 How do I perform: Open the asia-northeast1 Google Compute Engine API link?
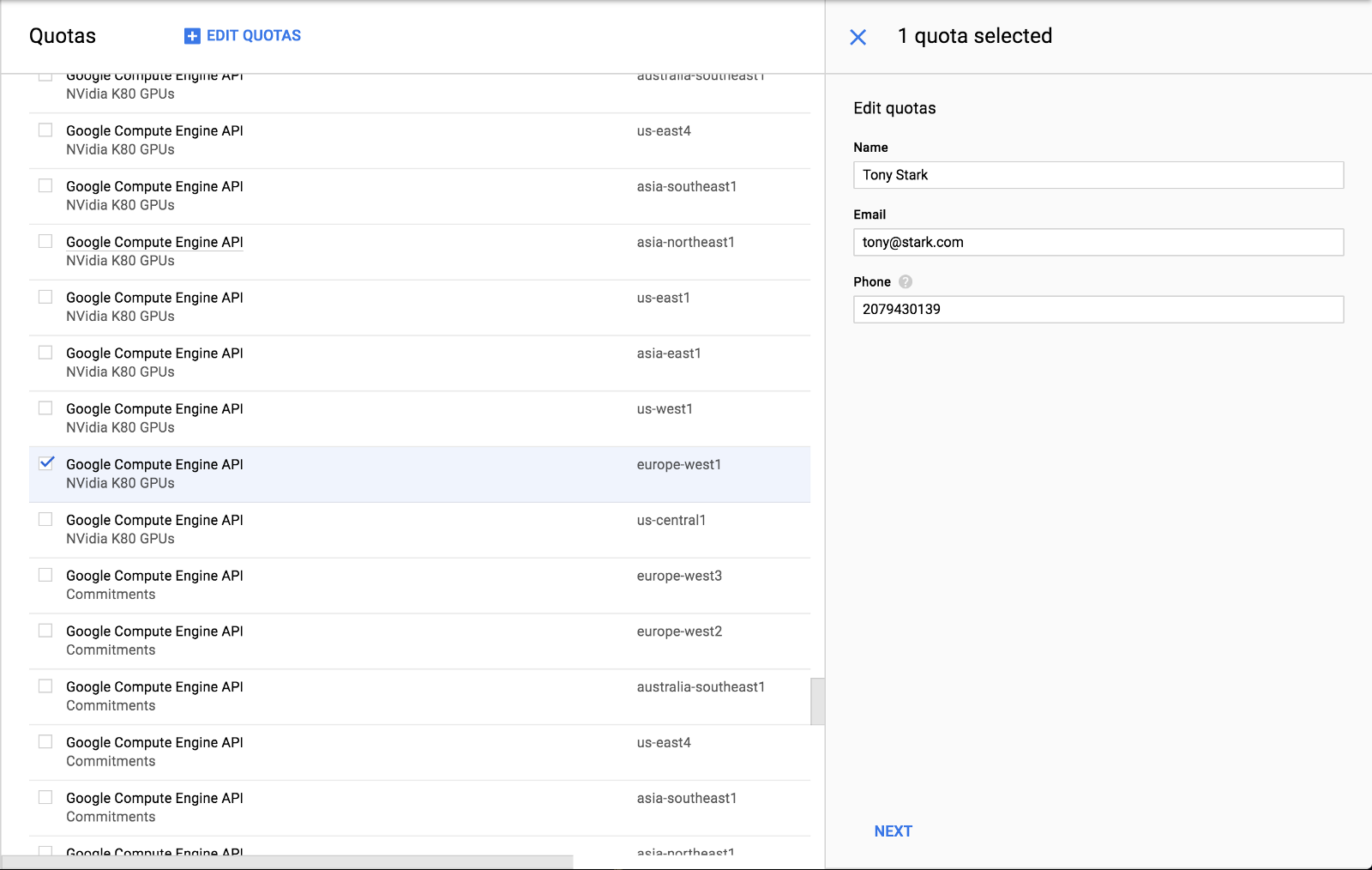click(x=154, y=242)
